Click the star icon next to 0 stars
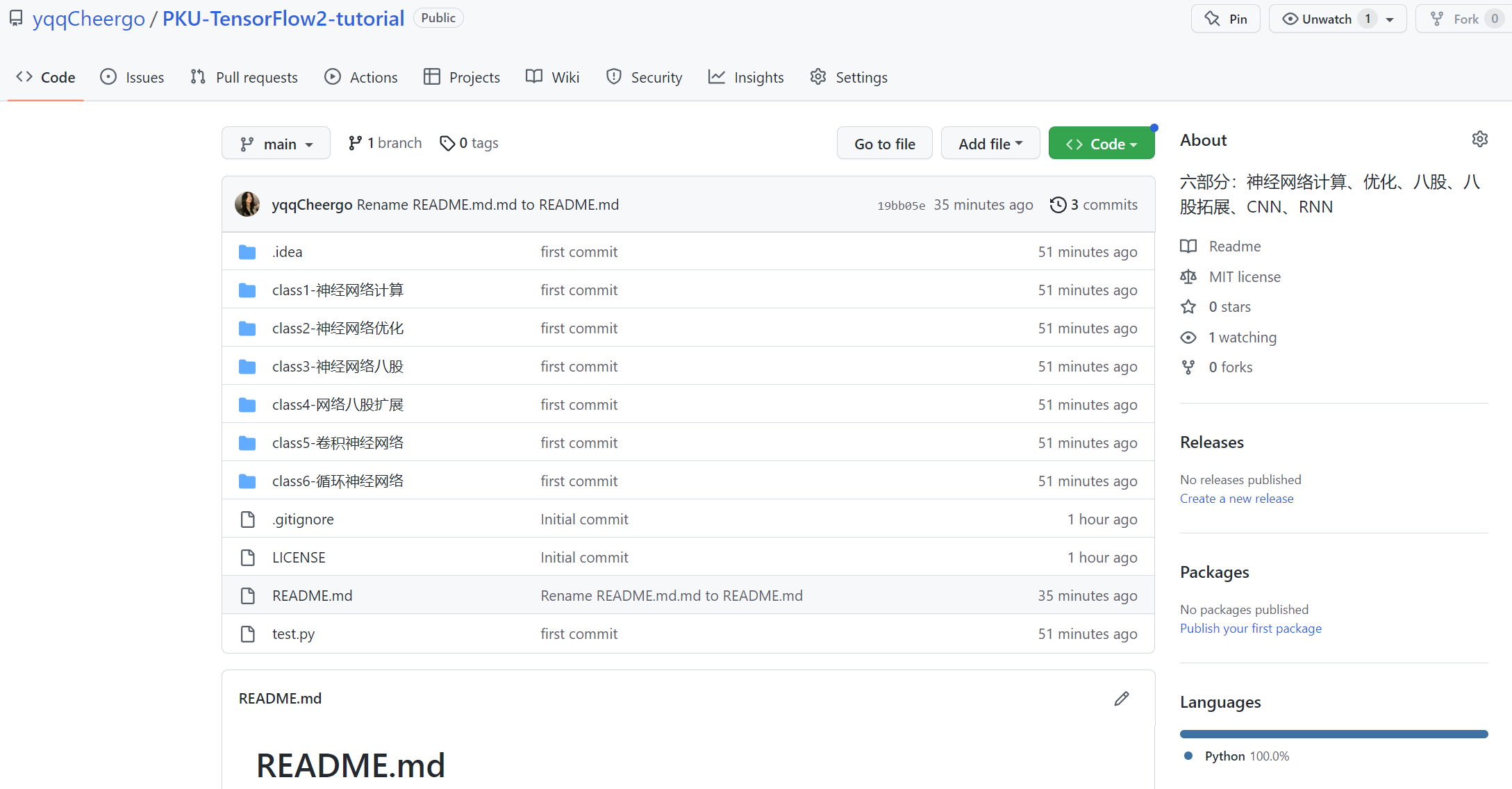 [1188, 307]
